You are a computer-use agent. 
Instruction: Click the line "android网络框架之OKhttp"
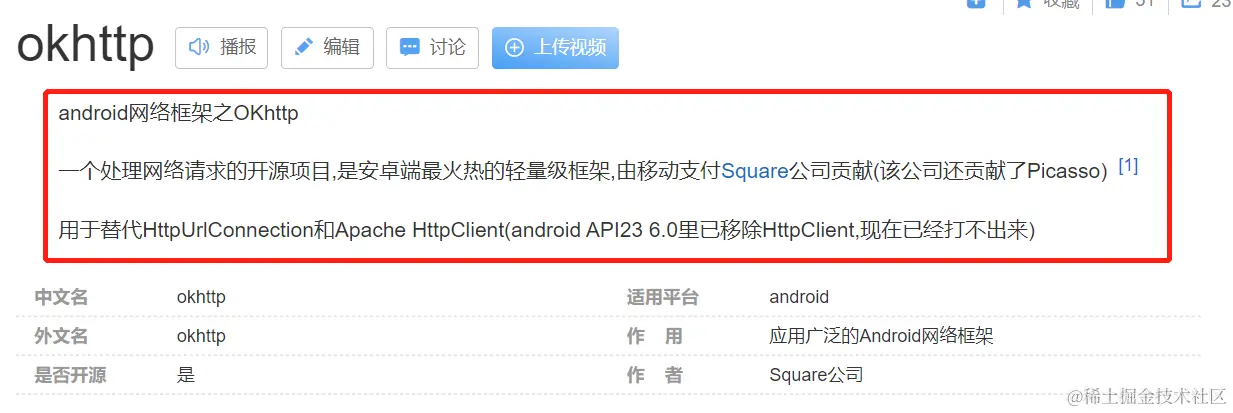(179, 113)
